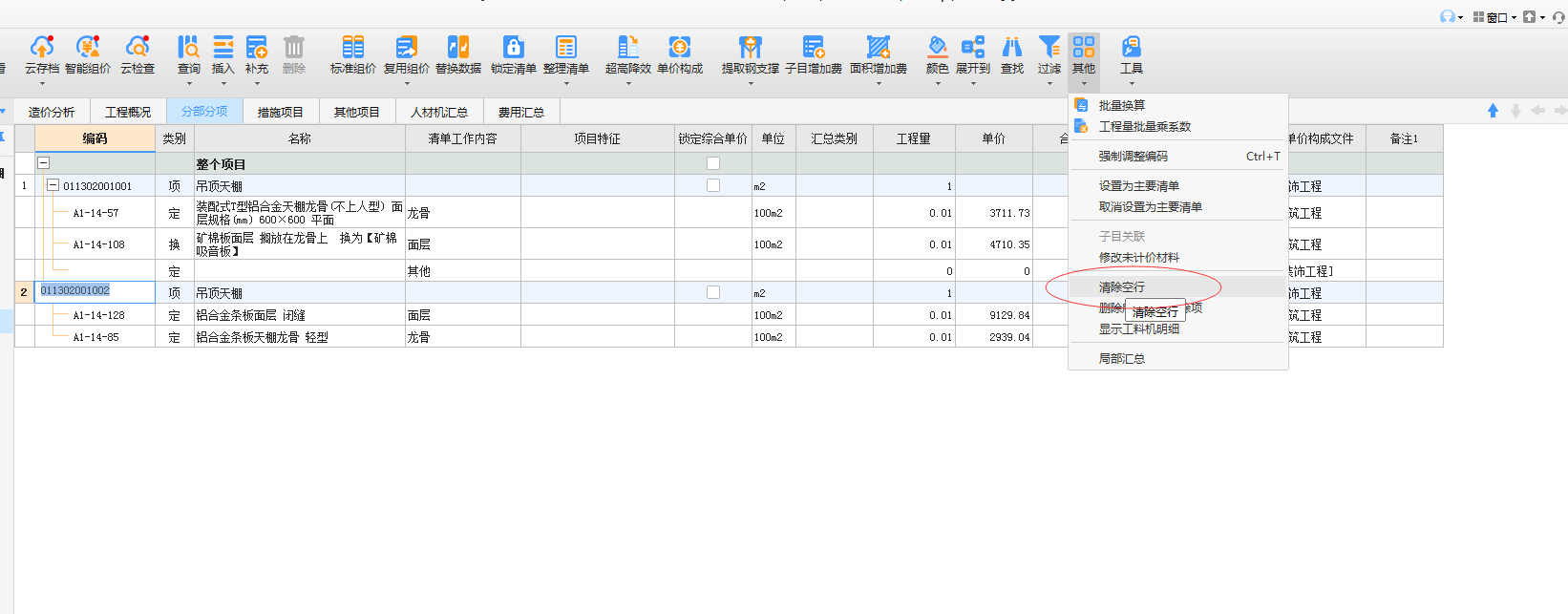Expand the dropdown arrow under 展开到
The height and width of the screenshot is (614, 1568).
pos(973,84)
